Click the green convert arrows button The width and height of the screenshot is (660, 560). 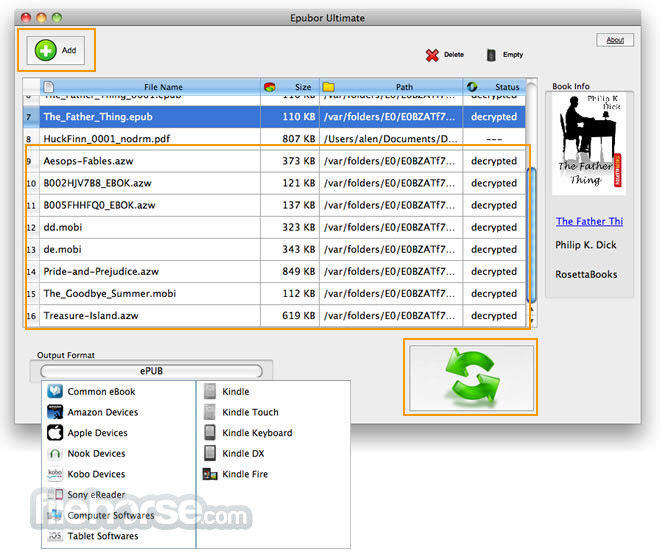[x=471, y=378]
